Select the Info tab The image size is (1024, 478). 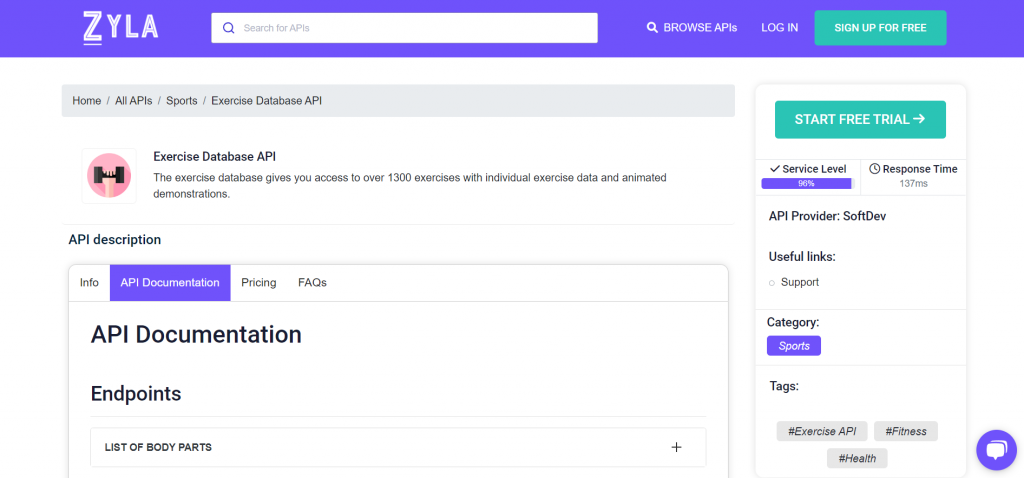pyautogui.click(x=89, y=283)
